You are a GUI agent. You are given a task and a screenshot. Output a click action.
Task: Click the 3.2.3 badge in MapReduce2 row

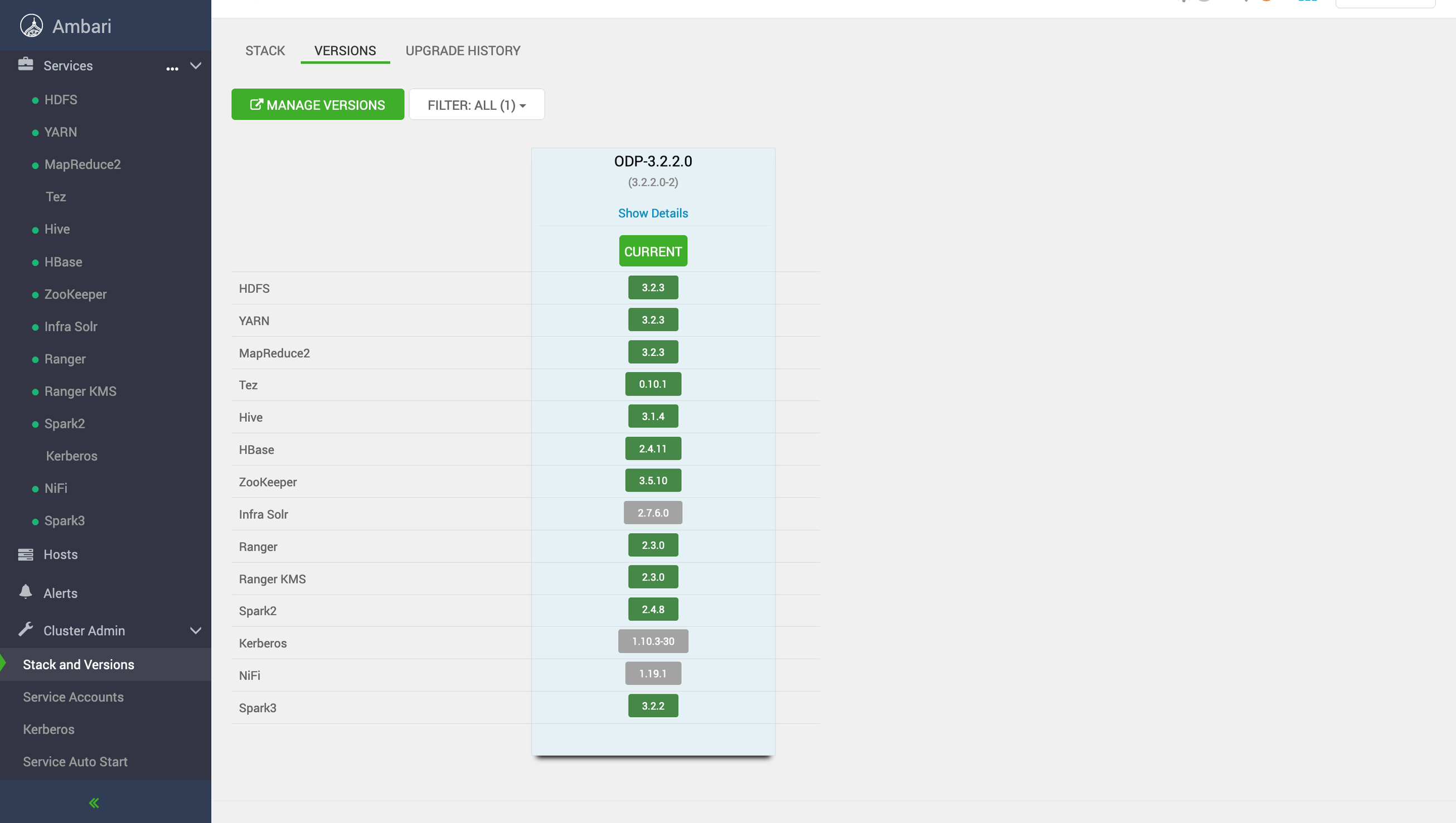coord(653,352)
